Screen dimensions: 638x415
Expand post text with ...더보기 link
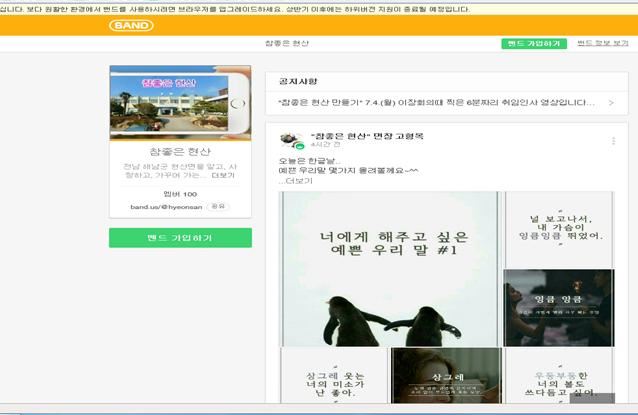click(x=296, y=181)
